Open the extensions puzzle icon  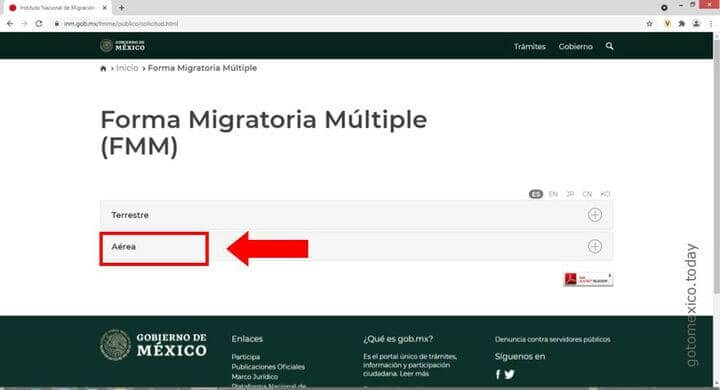(x=681, y=23)
